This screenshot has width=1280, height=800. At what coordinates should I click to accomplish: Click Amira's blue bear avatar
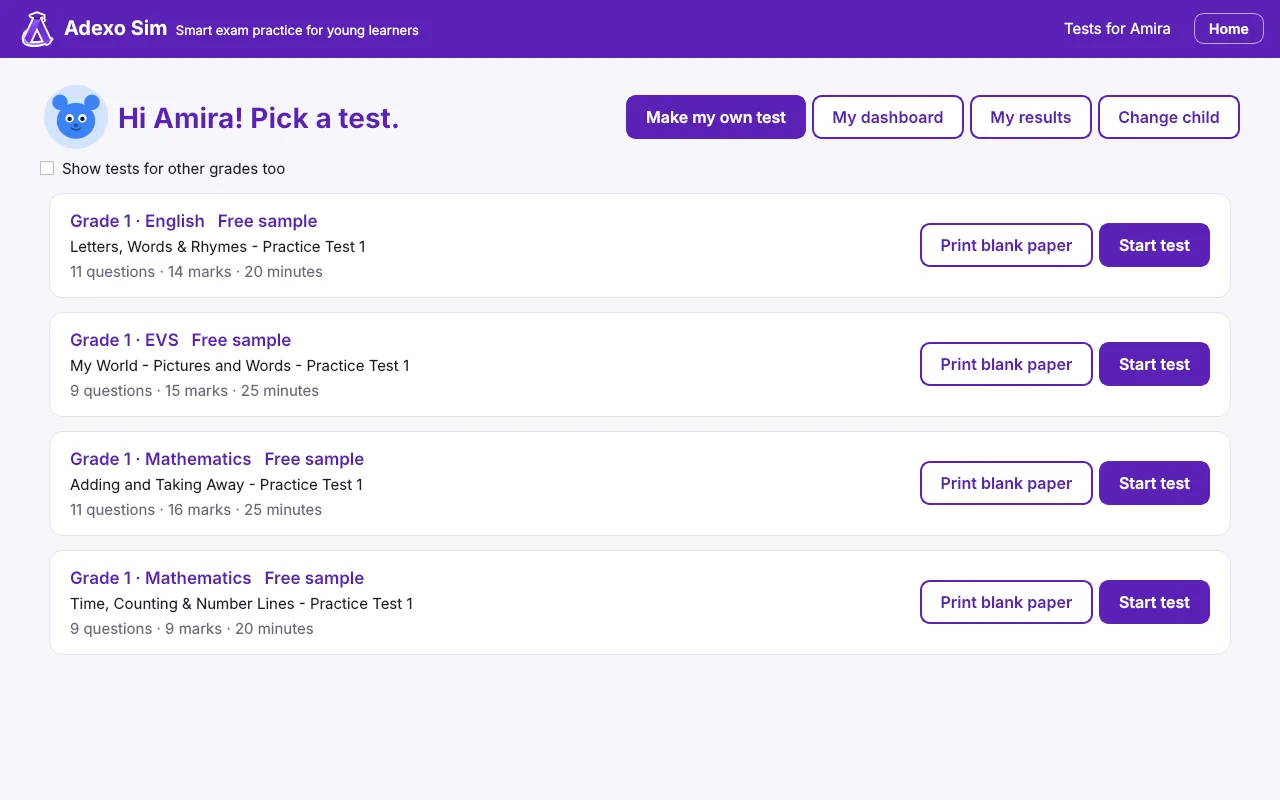pos(76,117)
